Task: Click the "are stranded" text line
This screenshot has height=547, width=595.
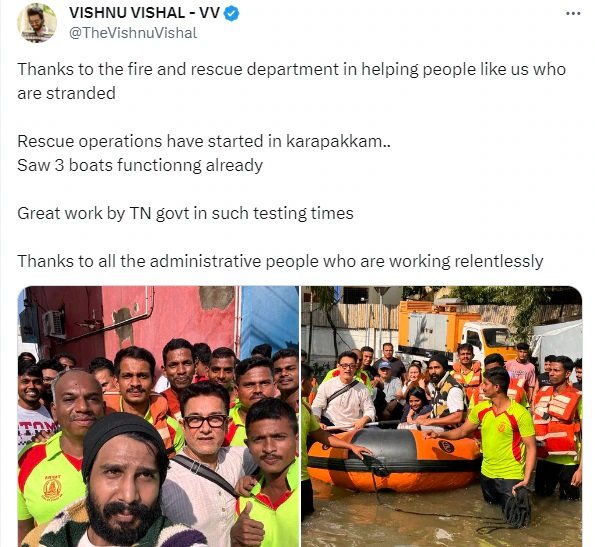Action: pos(66,93)
